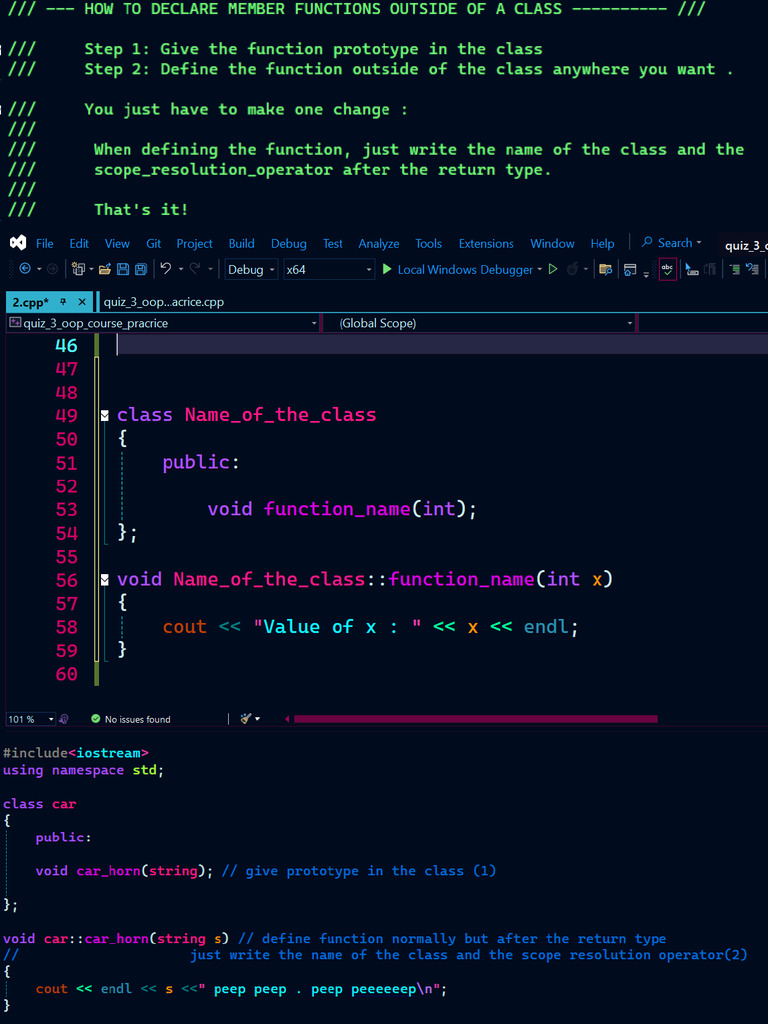Click the "Value of x : " string literal

[x=338, y=627]
